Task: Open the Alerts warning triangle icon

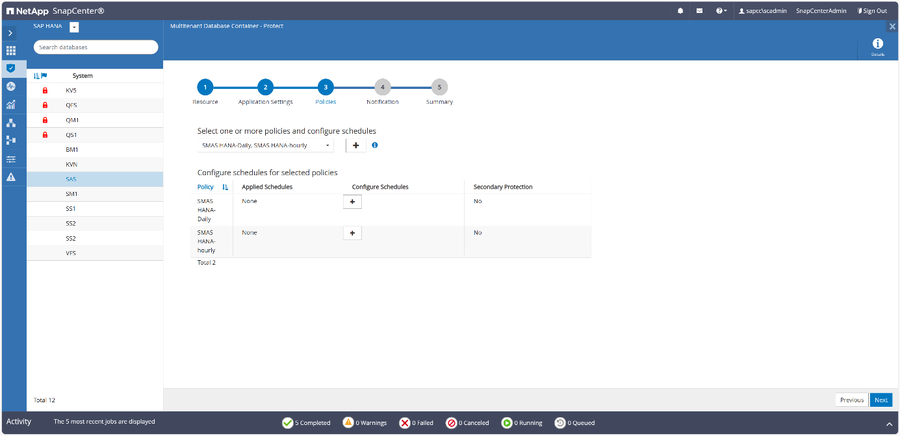Action: pos(11,177)
